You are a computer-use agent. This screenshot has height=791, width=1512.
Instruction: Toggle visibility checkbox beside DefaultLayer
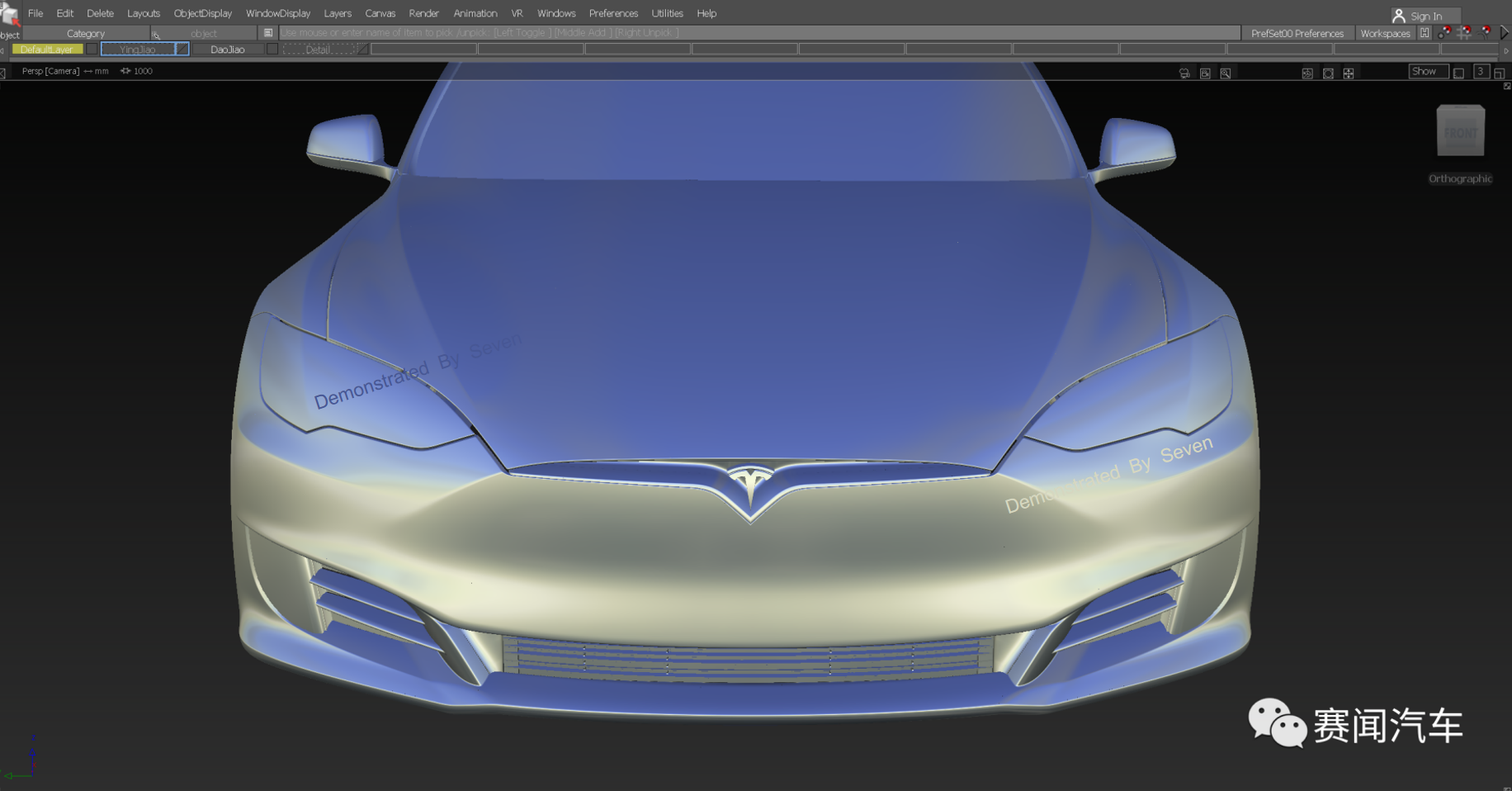coord(91,49)
